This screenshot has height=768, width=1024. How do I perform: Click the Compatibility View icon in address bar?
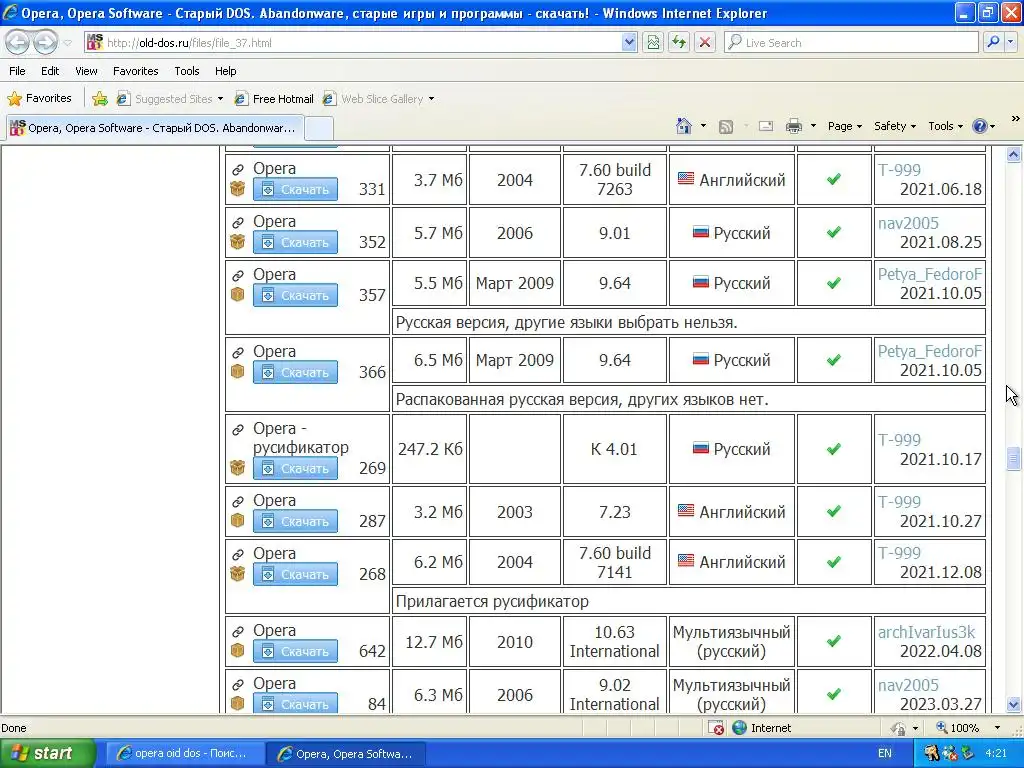[x=652, y=42]
